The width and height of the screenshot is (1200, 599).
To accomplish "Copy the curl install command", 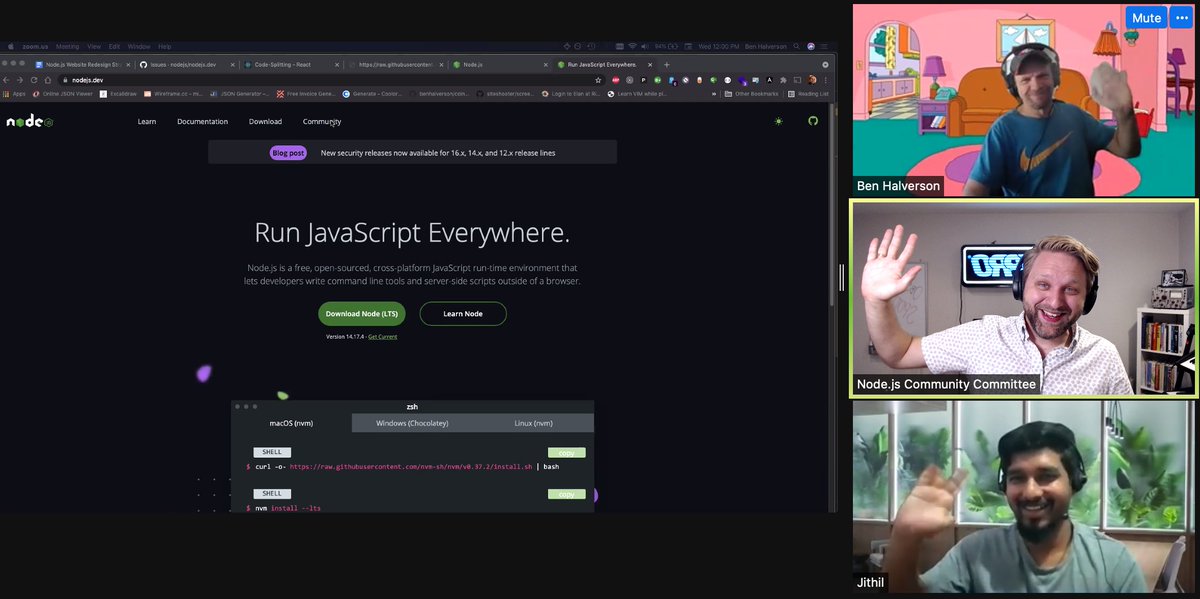I will 566,452.
